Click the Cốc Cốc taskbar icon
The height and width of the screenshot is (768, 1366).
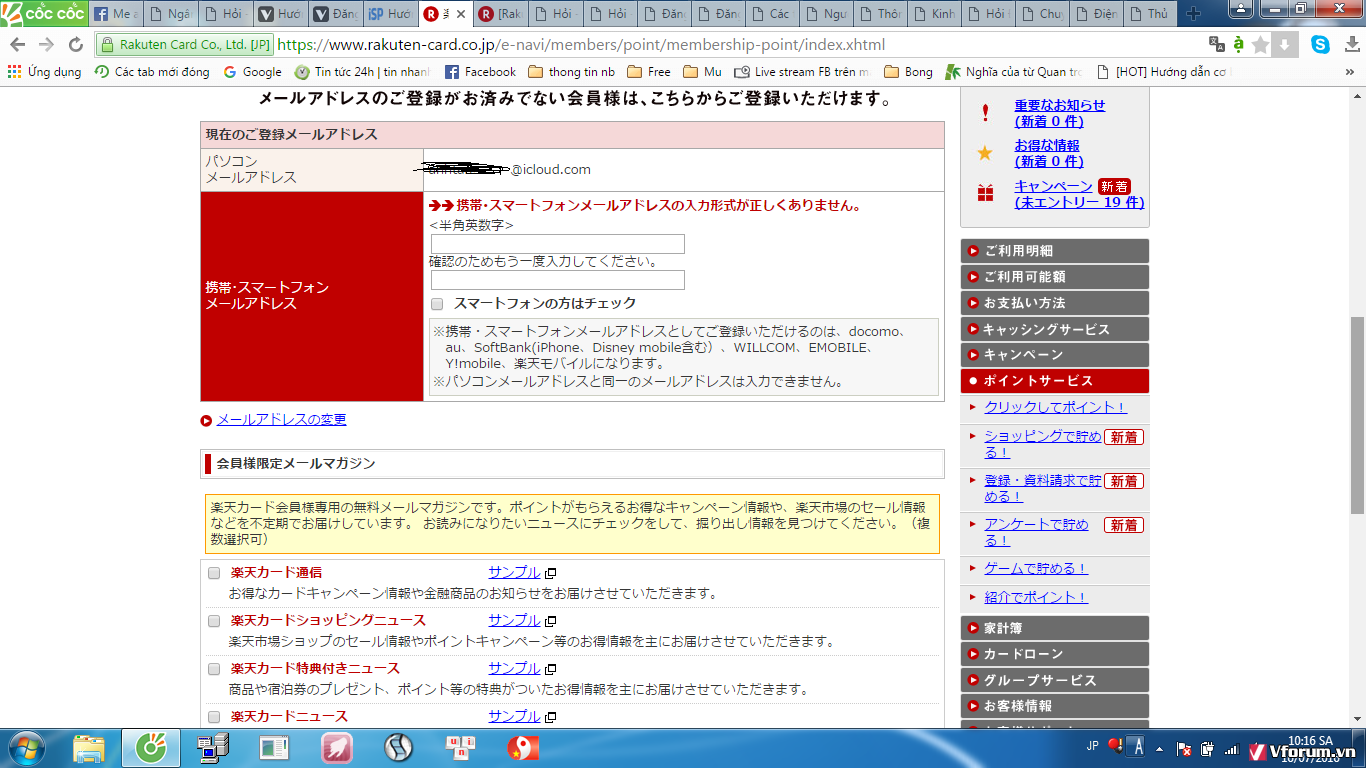[x=151, y=748]
